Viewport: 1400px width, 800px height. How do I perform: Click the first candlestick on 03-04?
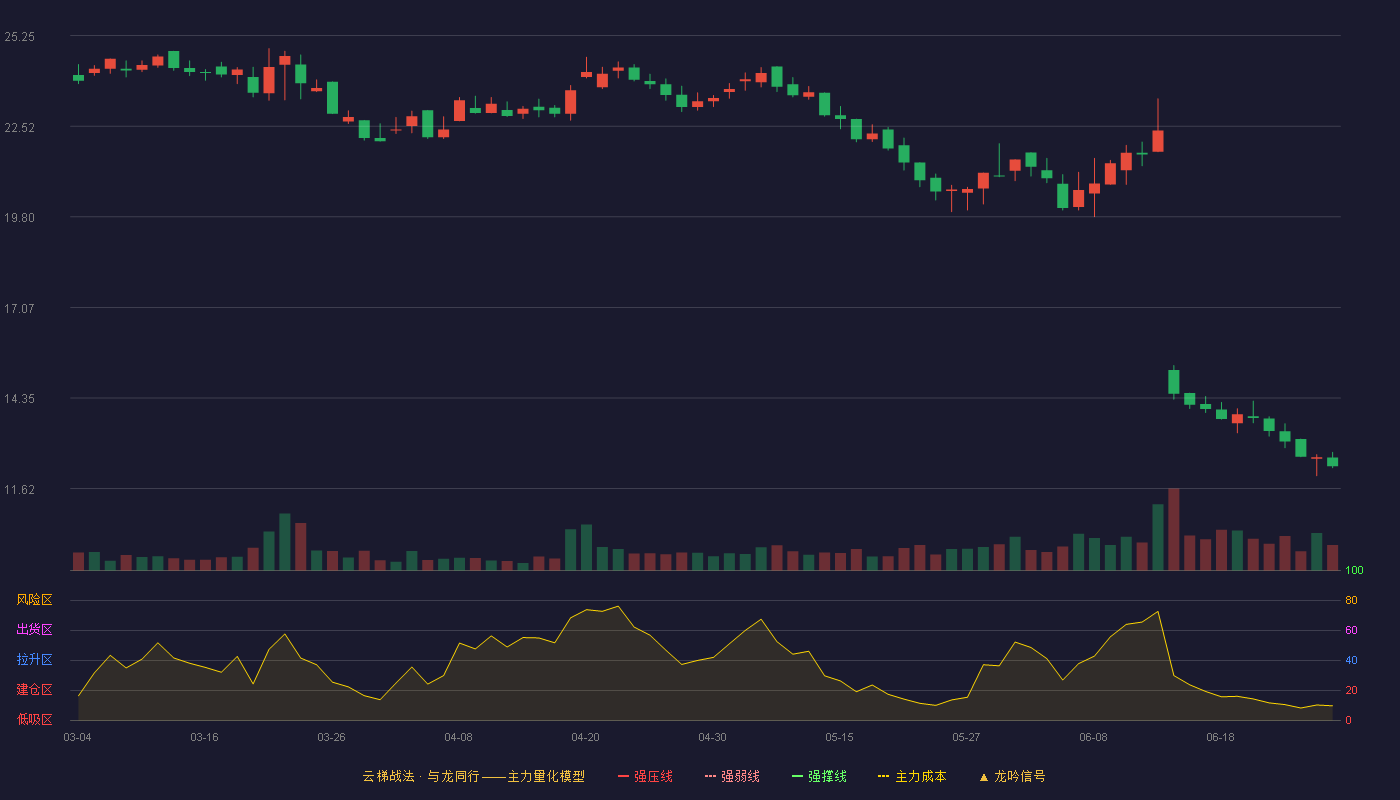pos(78,76)
